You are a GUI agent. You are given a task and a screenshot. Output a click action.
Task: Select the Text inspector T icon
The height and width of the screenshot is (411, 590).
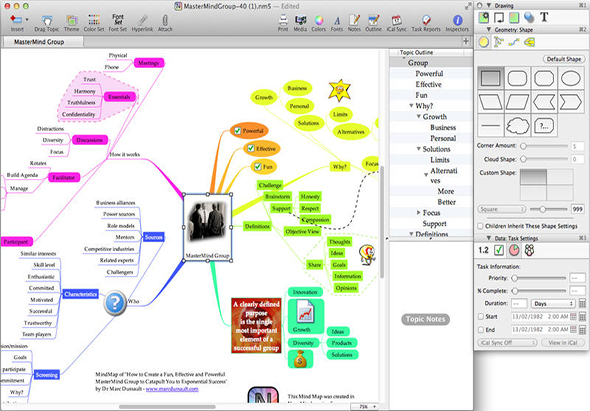click(x=544, y=17)
